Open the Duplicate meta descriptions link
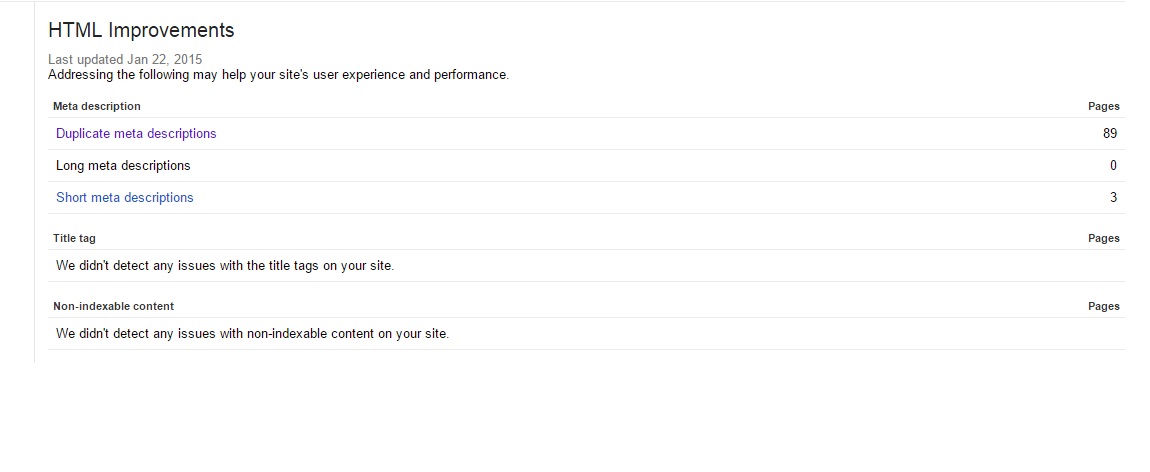Viewport: 1150px width, 472px height. click(x=136, y=133)
